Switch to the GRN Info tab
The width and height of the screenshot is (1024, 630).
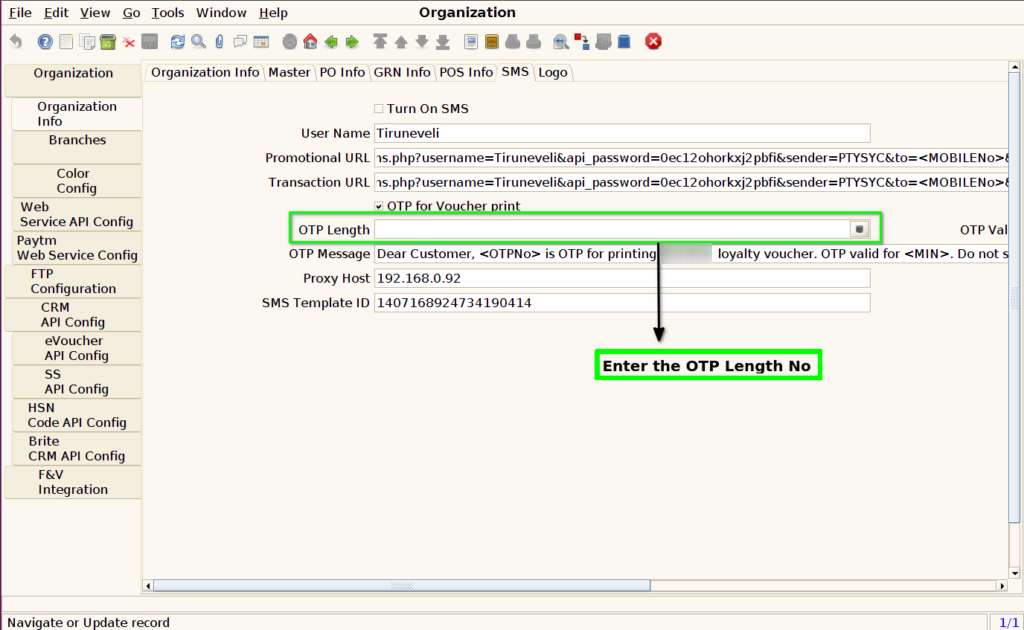402,72
